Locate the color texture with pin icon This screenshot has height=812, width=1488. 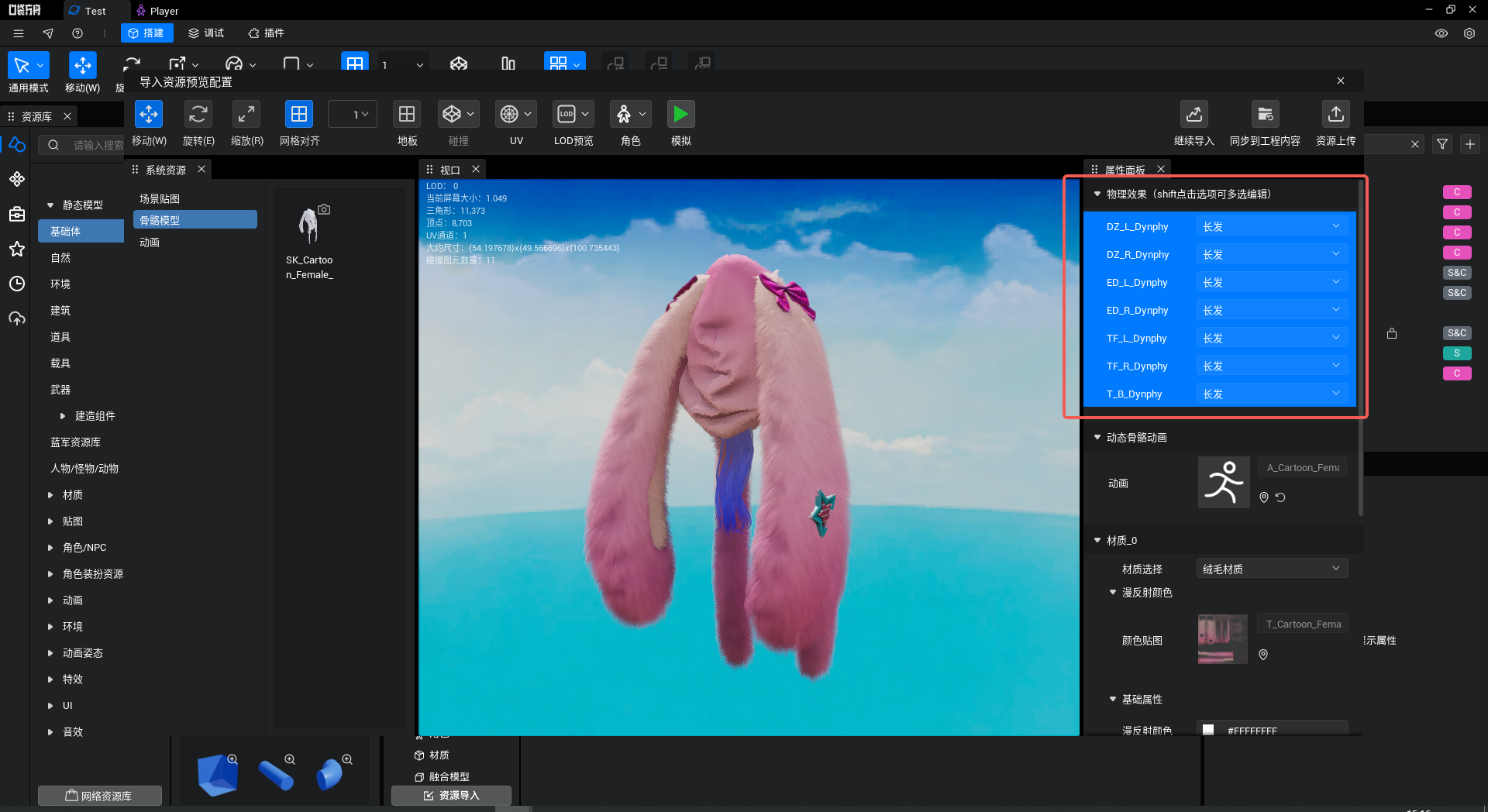click(1263, 655)
